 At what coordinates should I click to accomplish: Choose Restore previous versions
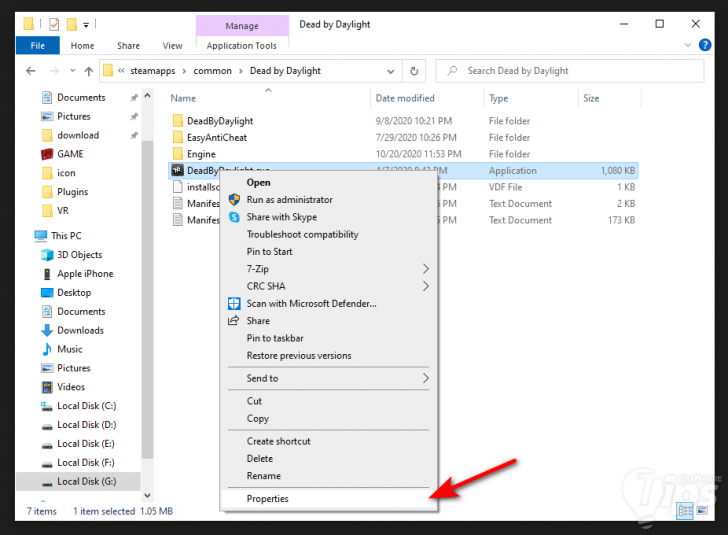329,356
